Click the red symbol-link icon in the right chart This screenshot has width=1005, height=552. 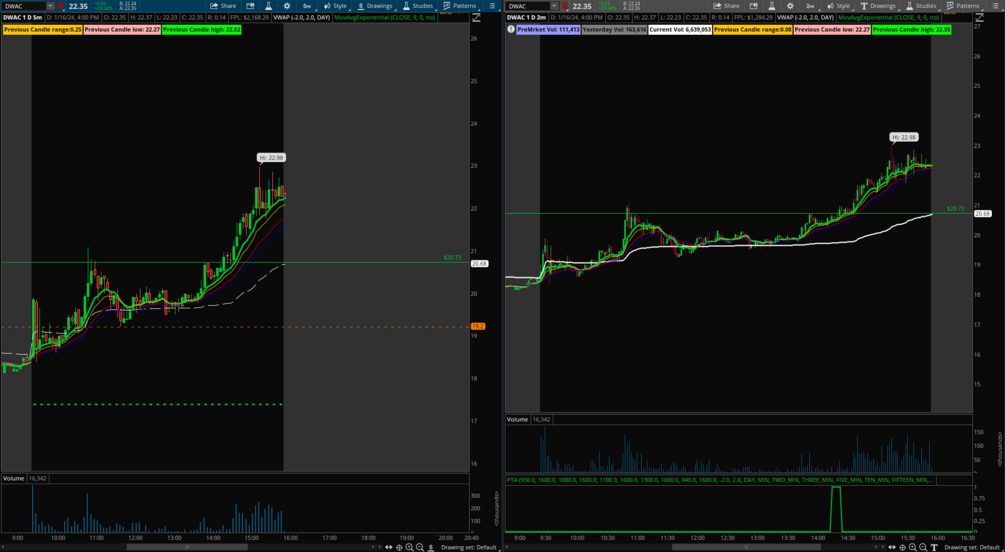pyautogui.click(x=565, y=6)
